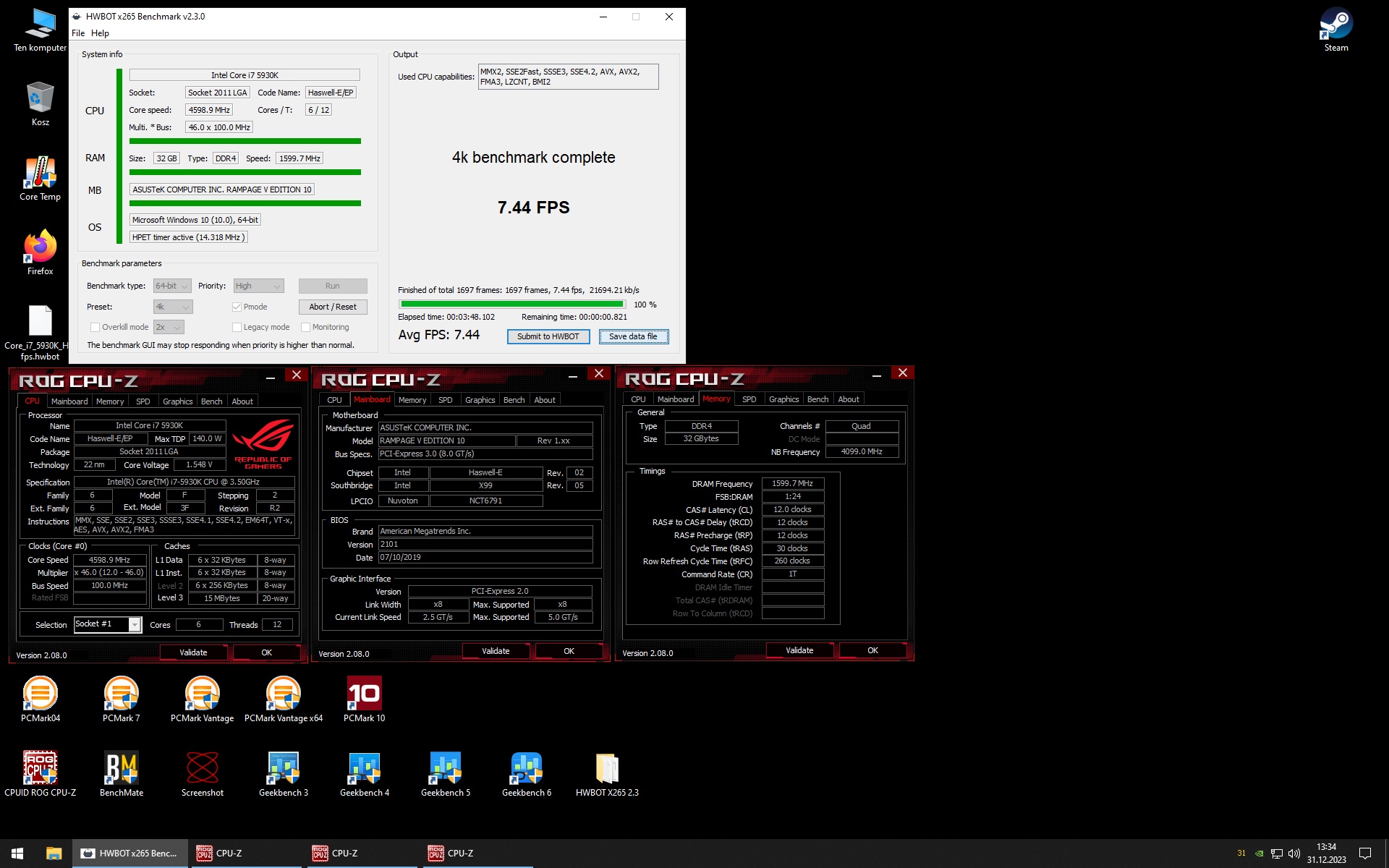The image size is (1389, 868).
Task: Launch Core Temp desktop shortcut
Action: [x=40, y=179]
